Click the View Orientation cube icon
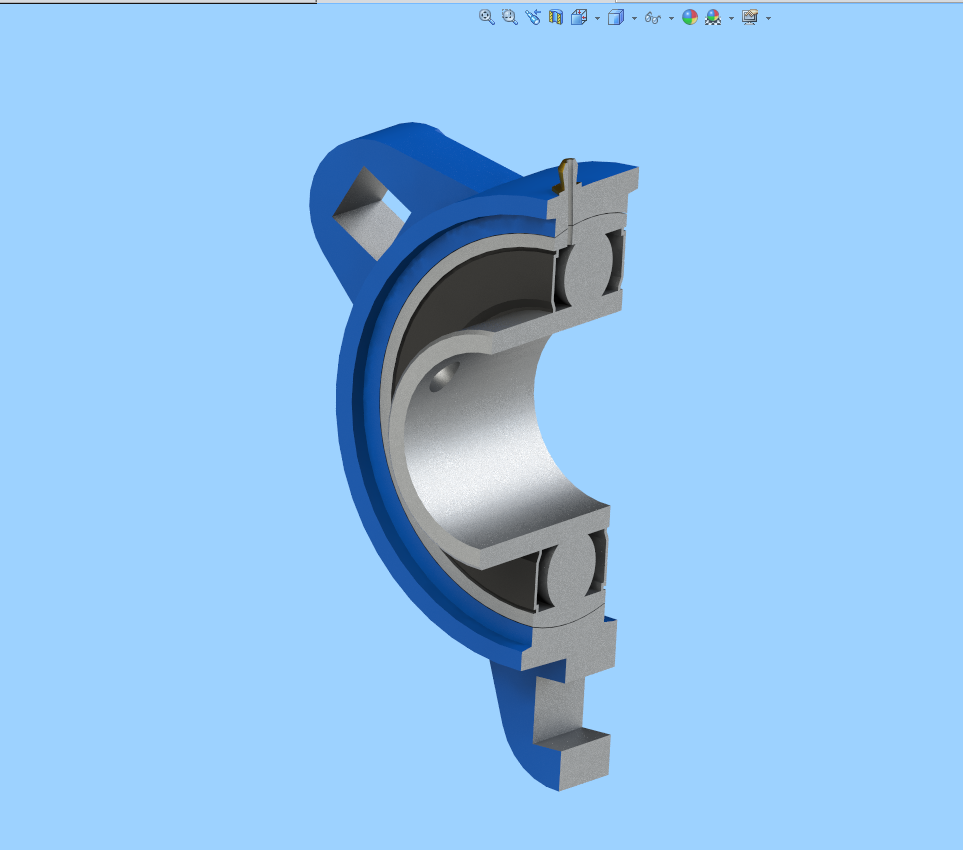The image size is (963, 850). (x=579, y=17)
